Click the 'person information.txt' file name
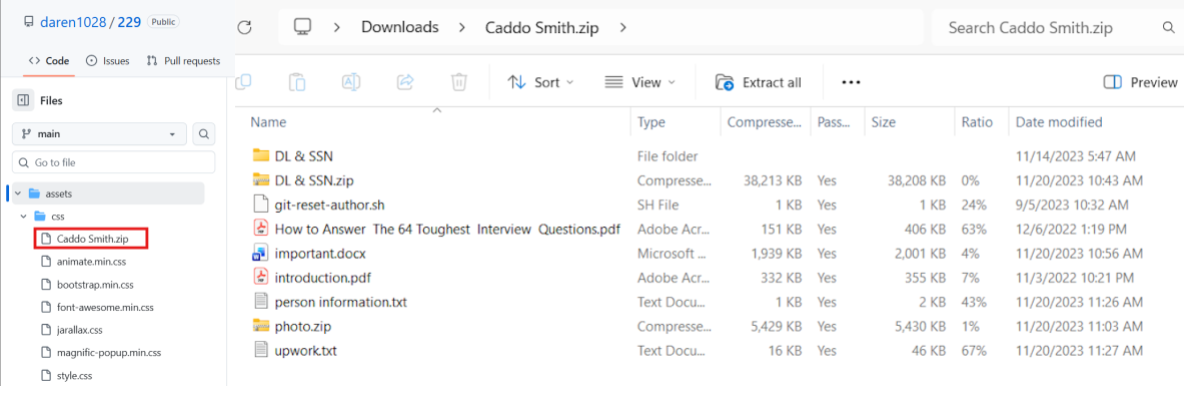Viewport: 1184px width, 403px height. (341, 302)
